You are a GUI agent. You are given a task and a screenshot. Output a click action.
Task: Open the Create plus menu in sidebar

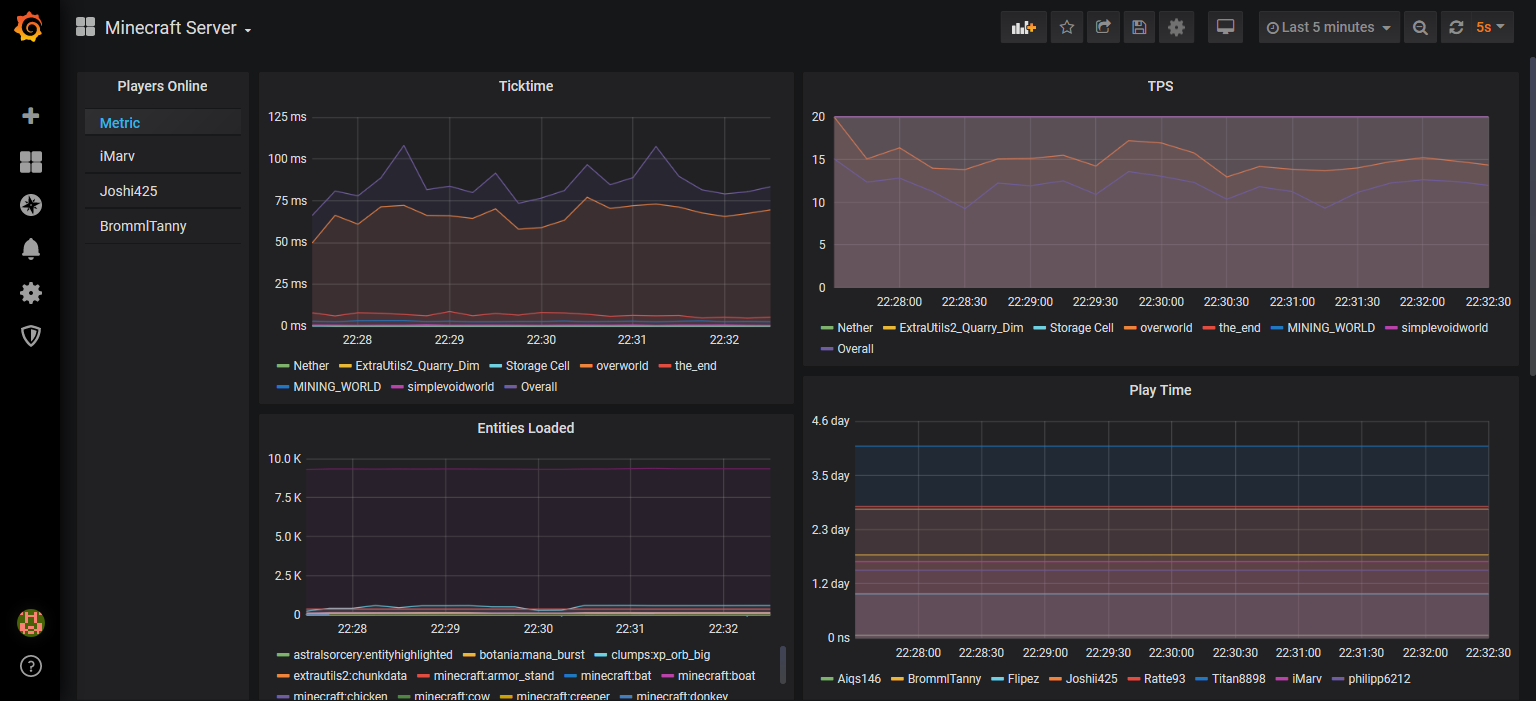(x=30, y=116)
